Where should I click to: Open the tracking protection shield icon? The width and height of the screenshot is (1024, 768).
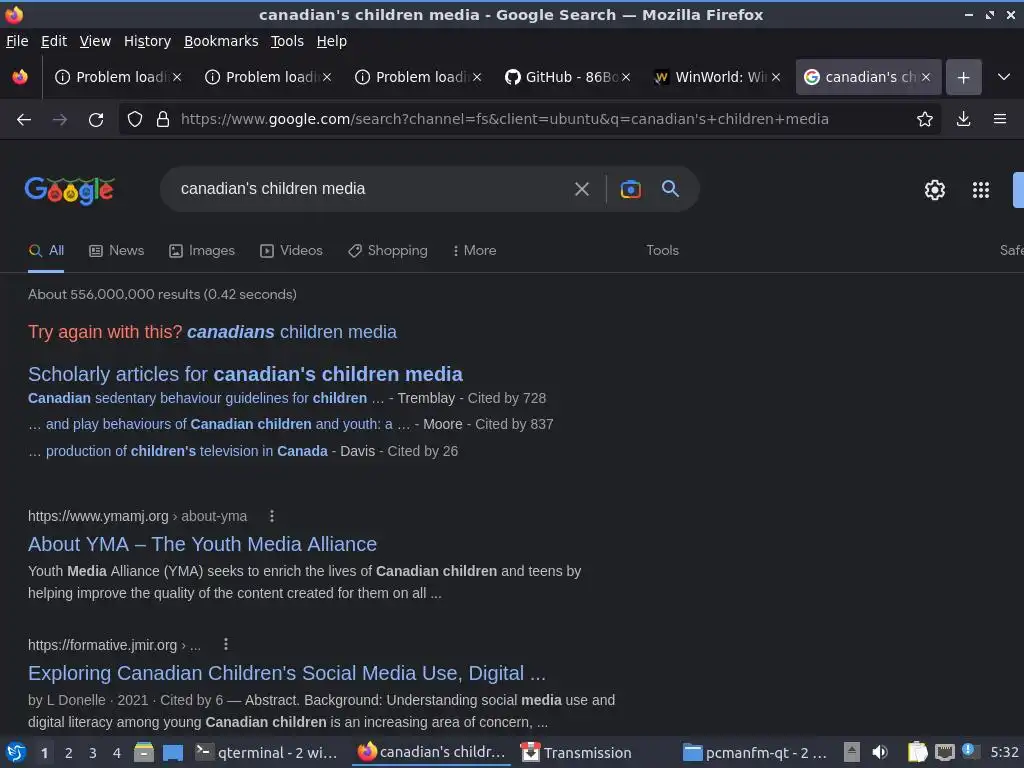135,119
